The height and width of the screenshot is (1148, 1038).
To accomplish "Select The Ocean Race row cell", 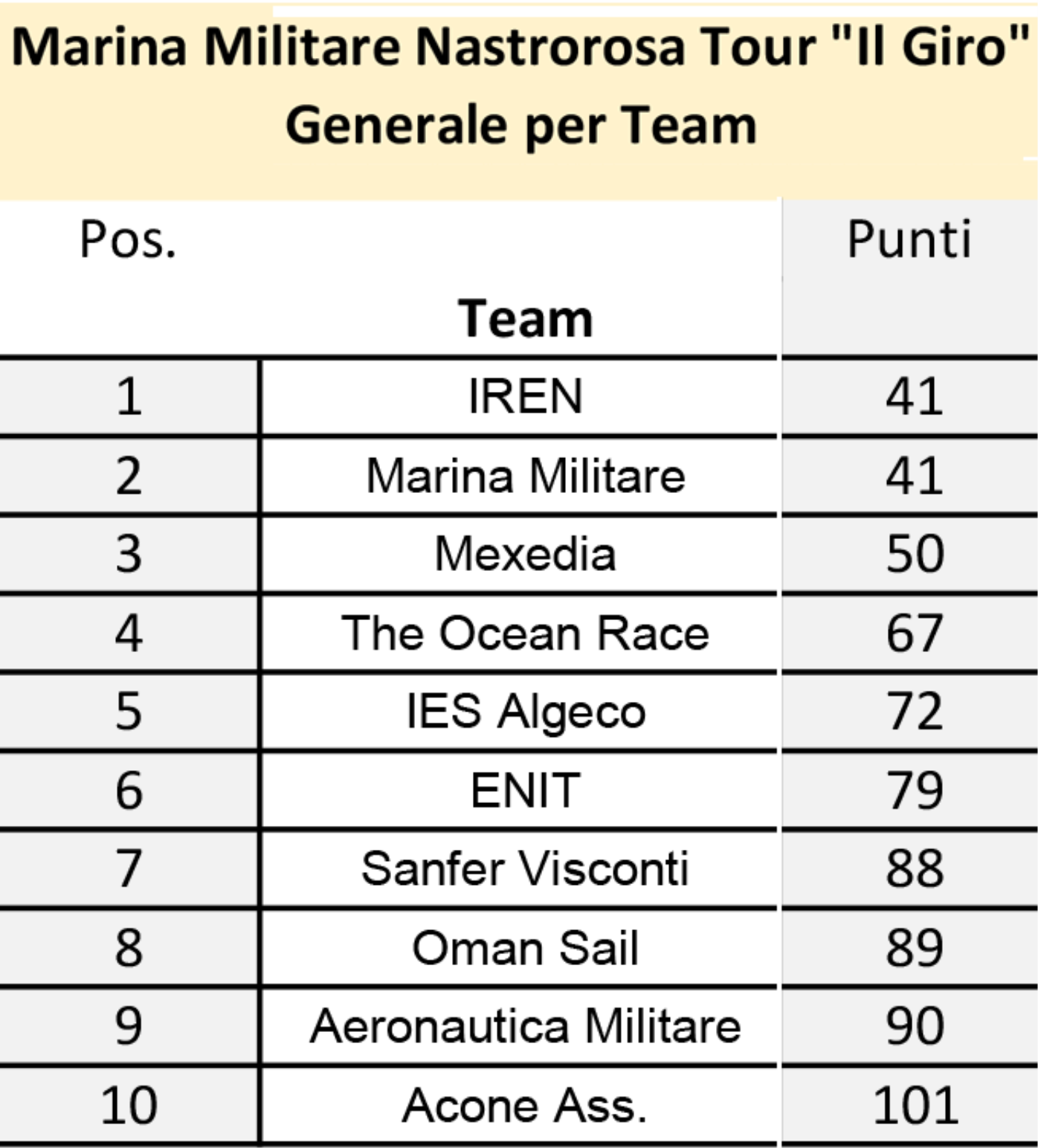I will (520, 633).
